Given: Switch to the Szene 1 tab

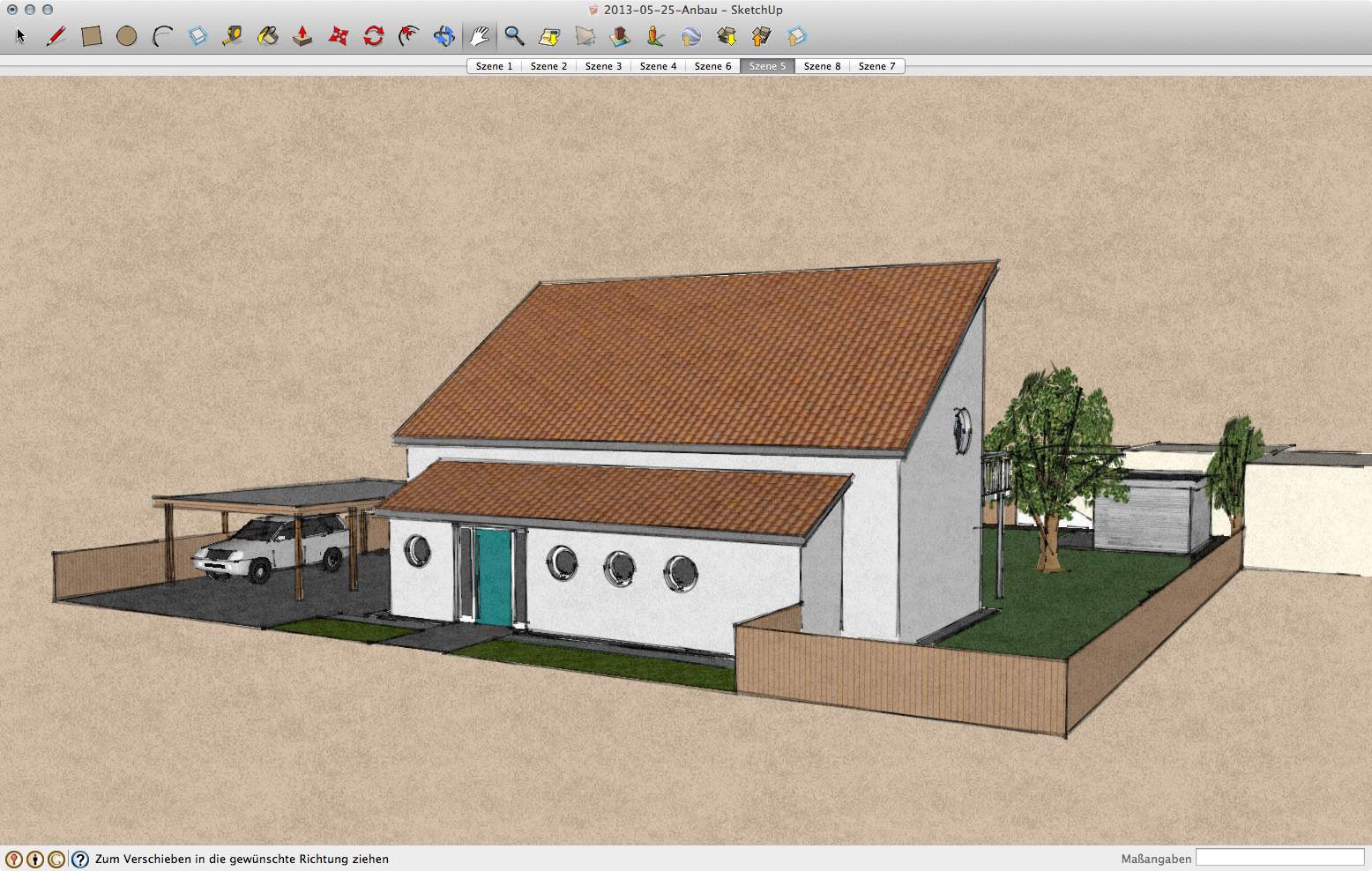Looking at the screenshot, I should pyautogui.click(x=494, y=66).
